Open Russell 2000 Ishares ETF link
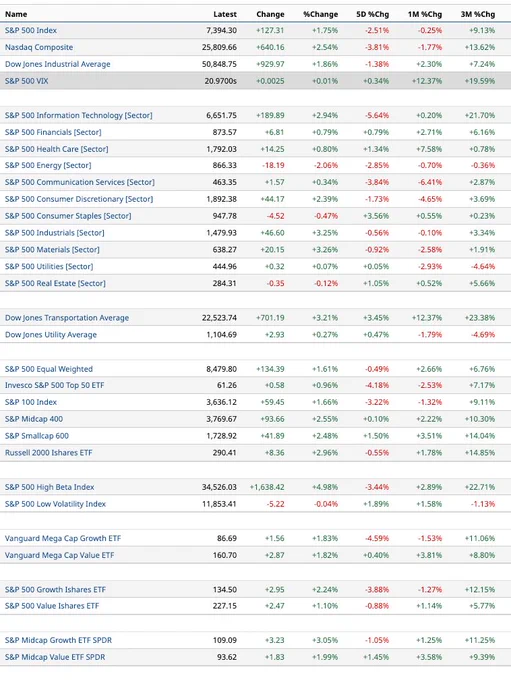Screen dimensions: 511x680 [49, 453]
